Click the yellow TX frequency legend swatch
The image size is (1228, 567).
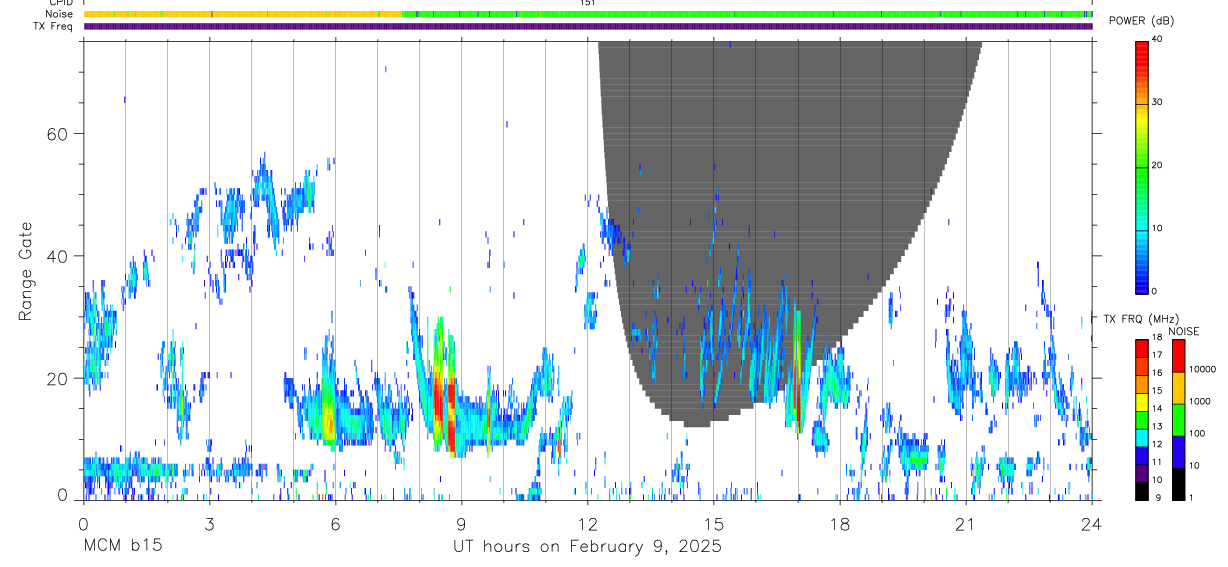coord(1141,402)
